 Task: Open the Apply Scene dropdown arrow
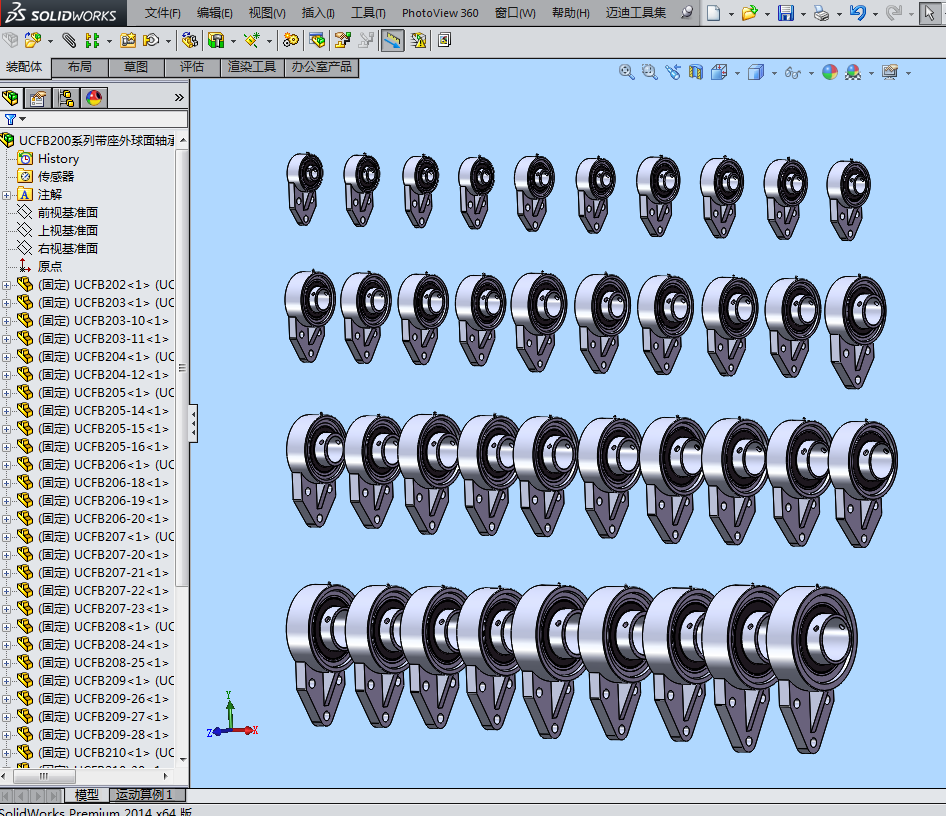pyautogui.click(x=871, y=74)
